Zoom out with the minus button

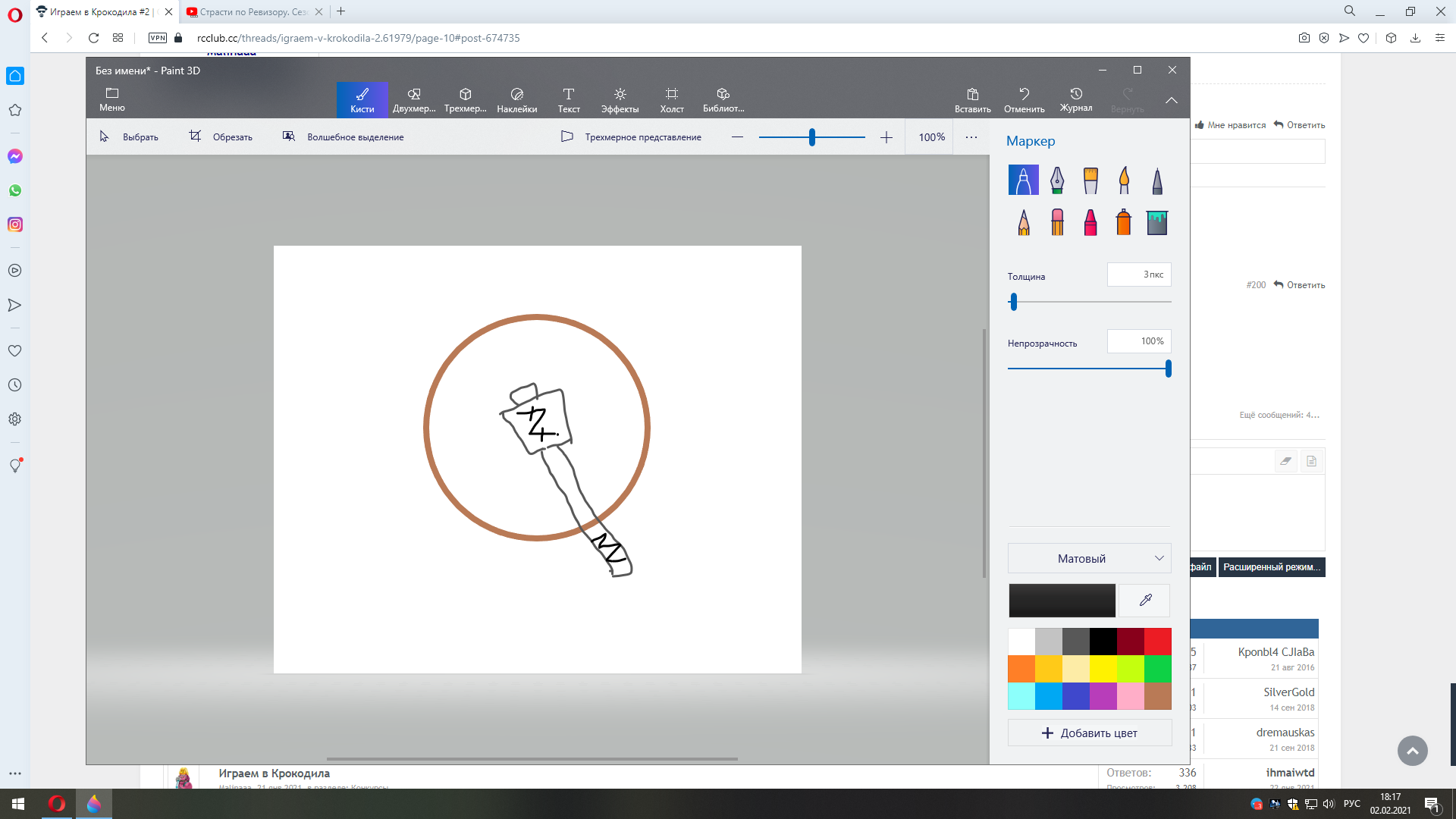738,137
